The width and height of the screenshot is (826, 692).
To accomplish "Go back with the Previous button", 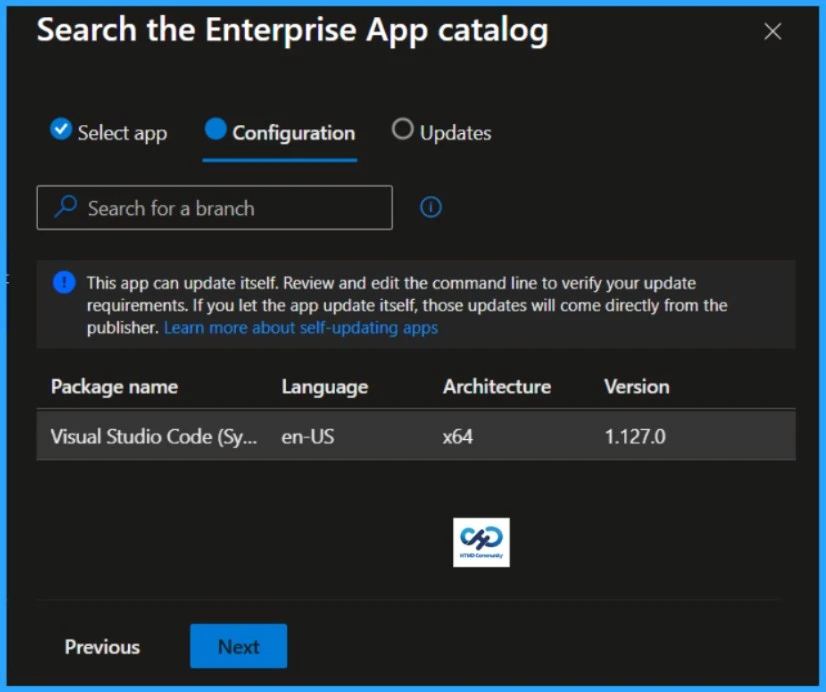I will coord(102,647).
